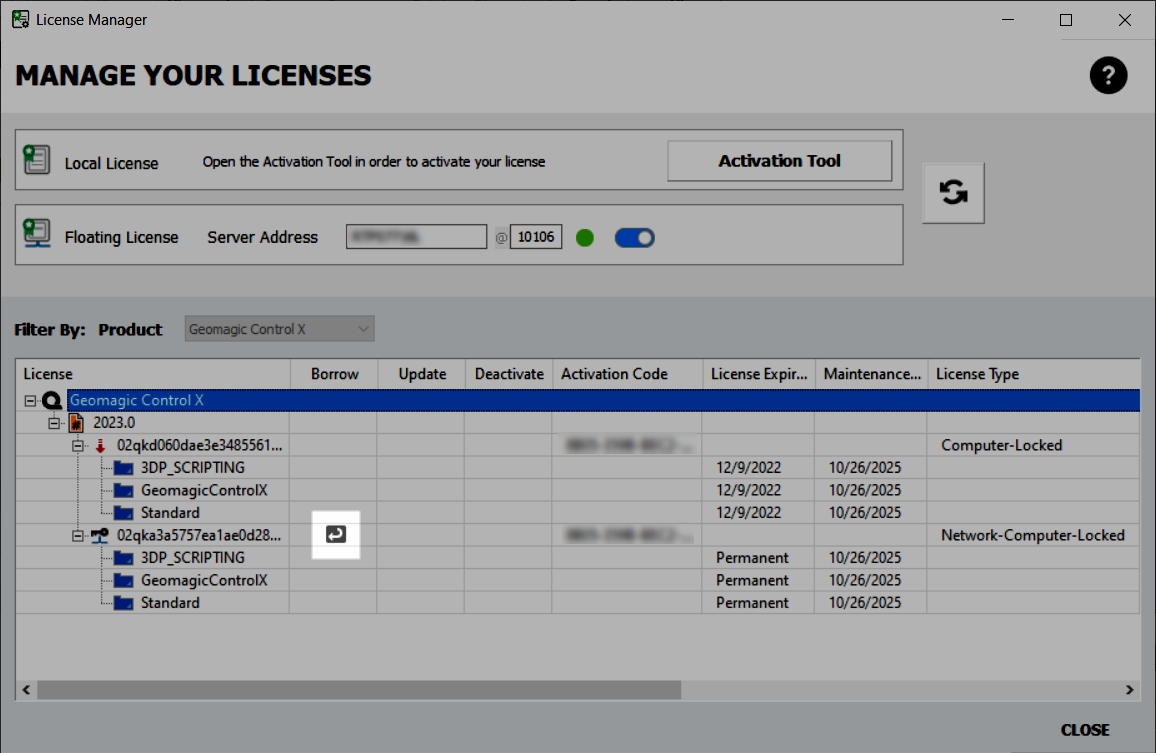The width and height of the screenshot is (1156, 753).
Task: Click the green server status indicator
Action: click(584, 237)
